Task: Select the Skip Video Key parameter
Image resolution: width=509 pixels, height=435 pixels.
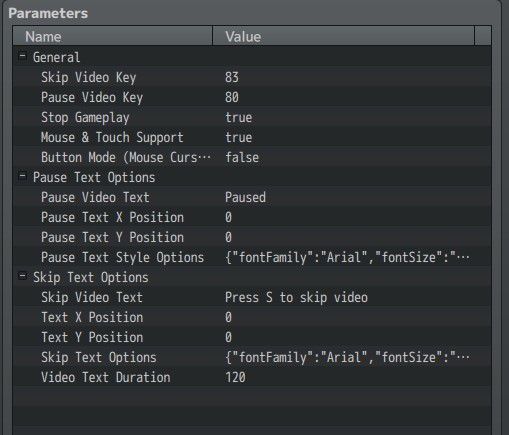Action: (x=89, y=77)
